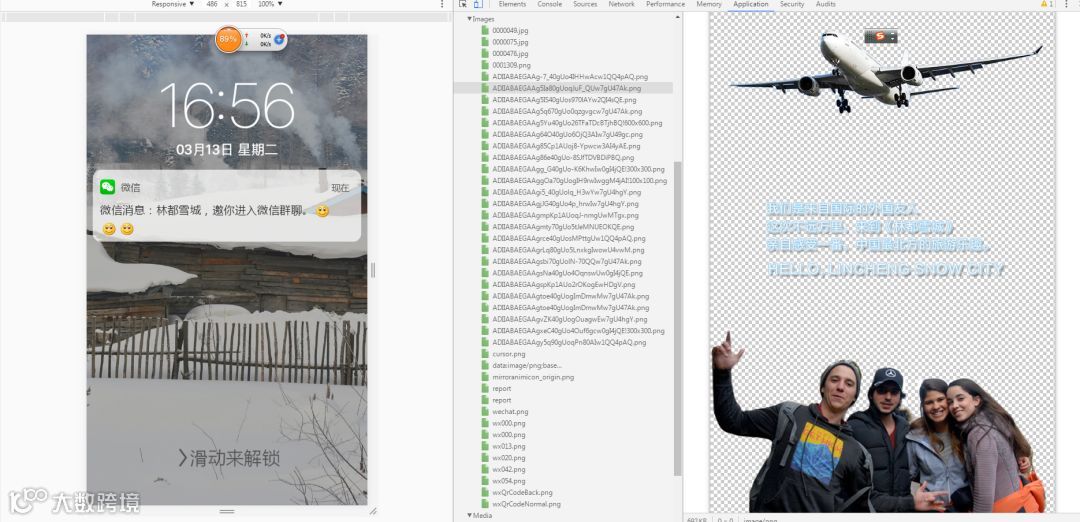Viewport: 1080px width, 522px height.
Task: Activate the inspect element picker icon
Action: tap(463, 4)
